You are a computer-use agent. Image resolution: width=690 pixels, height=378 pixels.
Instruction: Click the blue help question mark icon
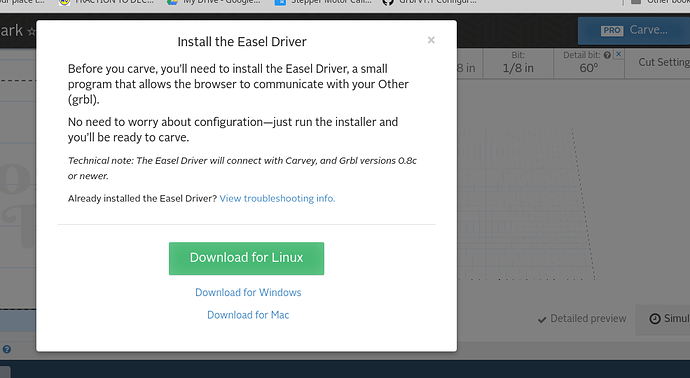pyautogui.click(x=7, y=350)
